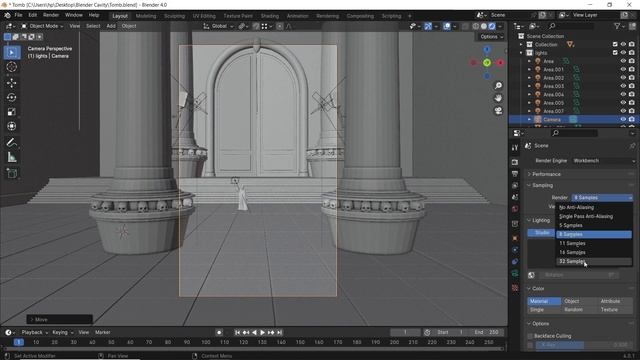Click the properties search field
The width and height of the screenshot is (640, 360).
point(574,133)
